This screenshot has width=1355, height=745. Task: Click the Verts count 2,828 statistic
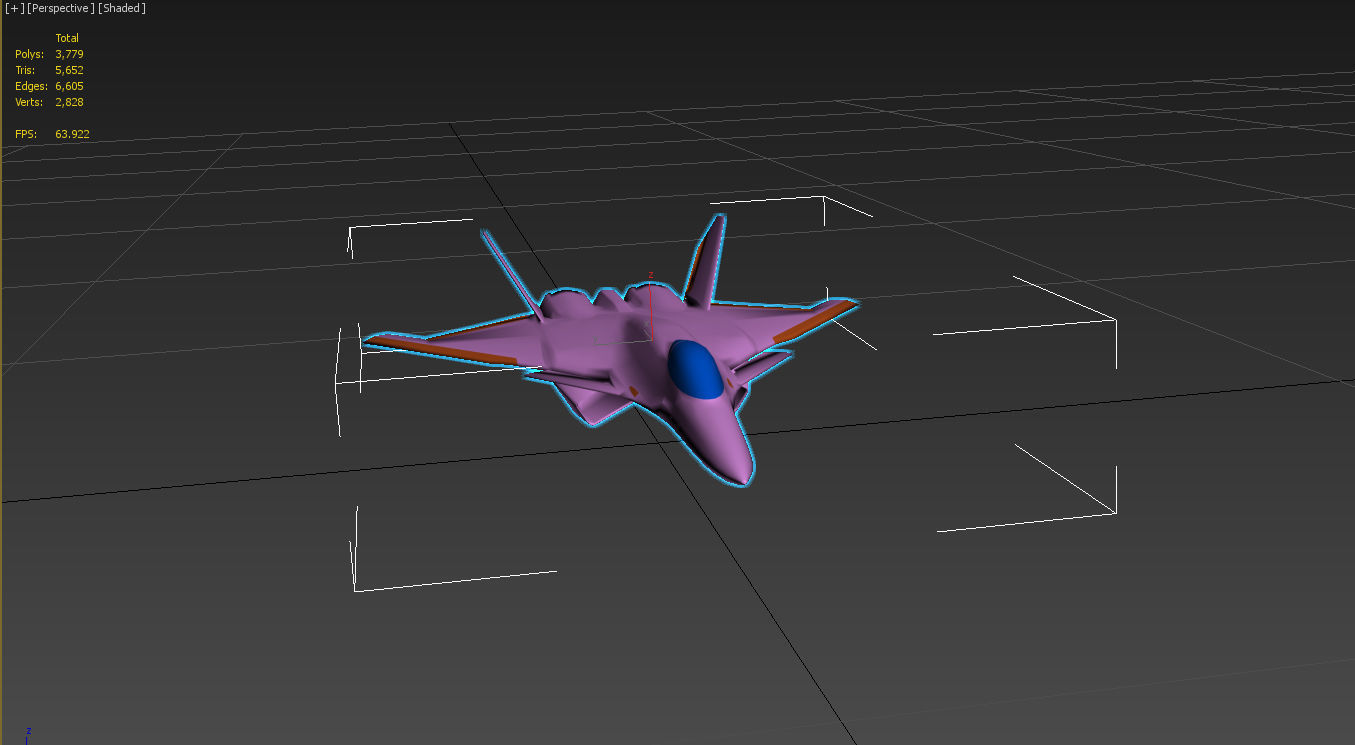point(70,102)
